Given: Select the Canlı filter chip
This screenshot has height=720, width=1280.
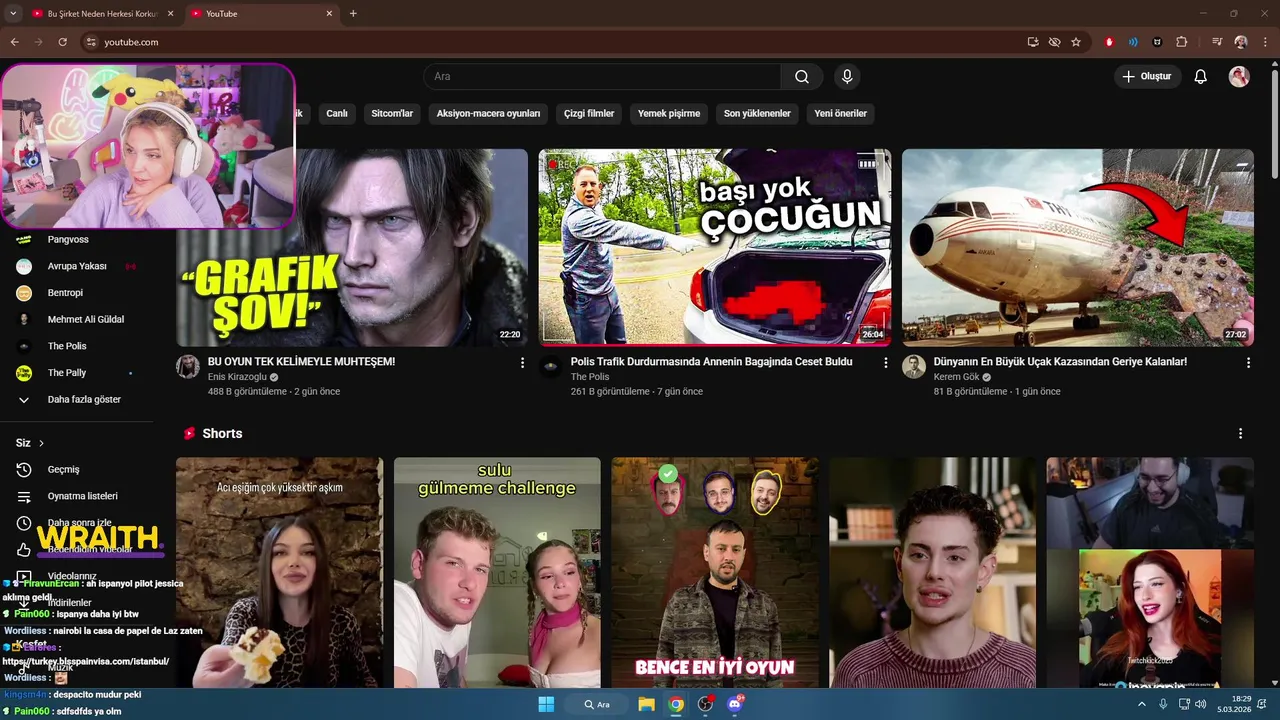Looking at the screenshot, I should pyautogui.click(x=337, y=114).
